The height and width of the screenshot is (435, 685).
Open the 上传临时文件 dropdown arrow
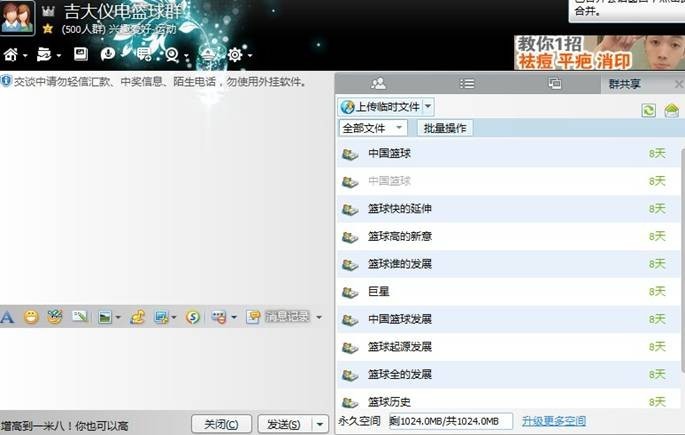pos(428,106)
